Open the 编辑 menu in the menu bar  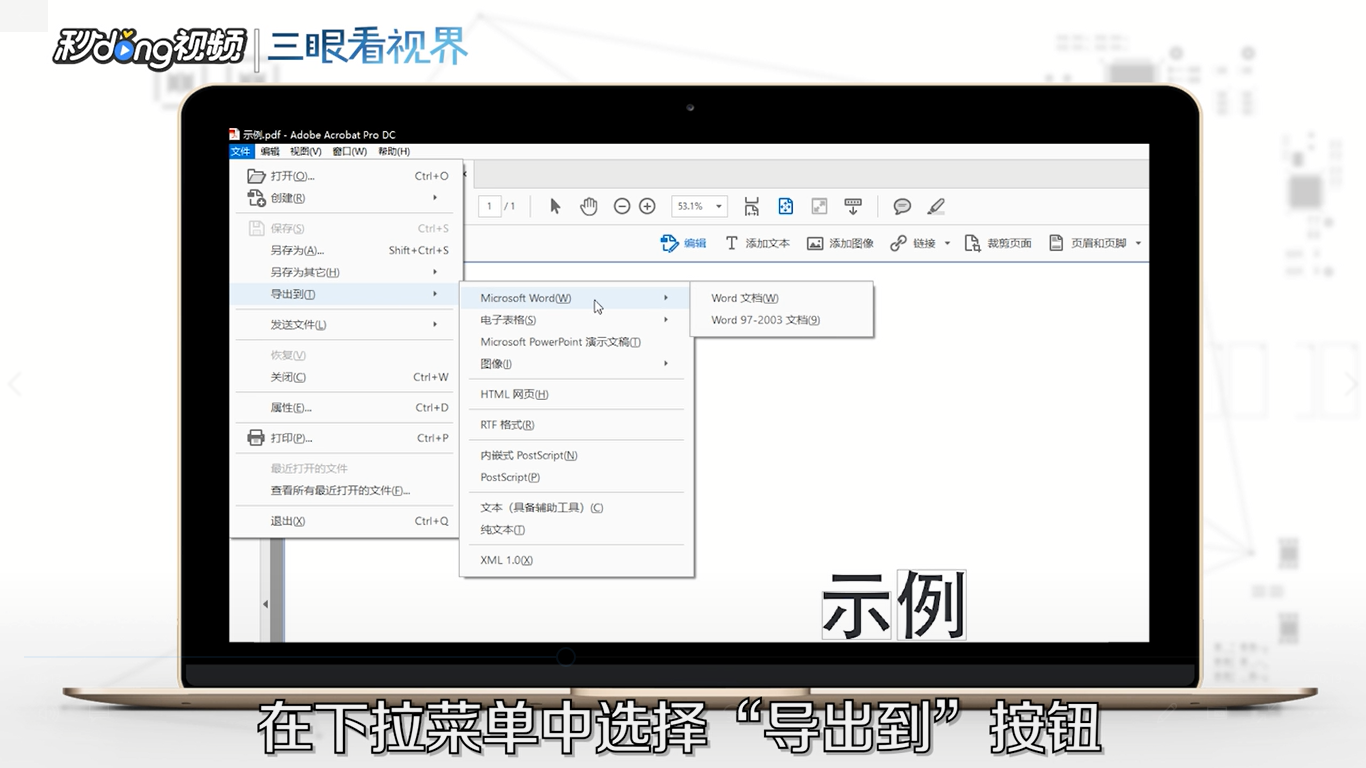tap(270, 151)
